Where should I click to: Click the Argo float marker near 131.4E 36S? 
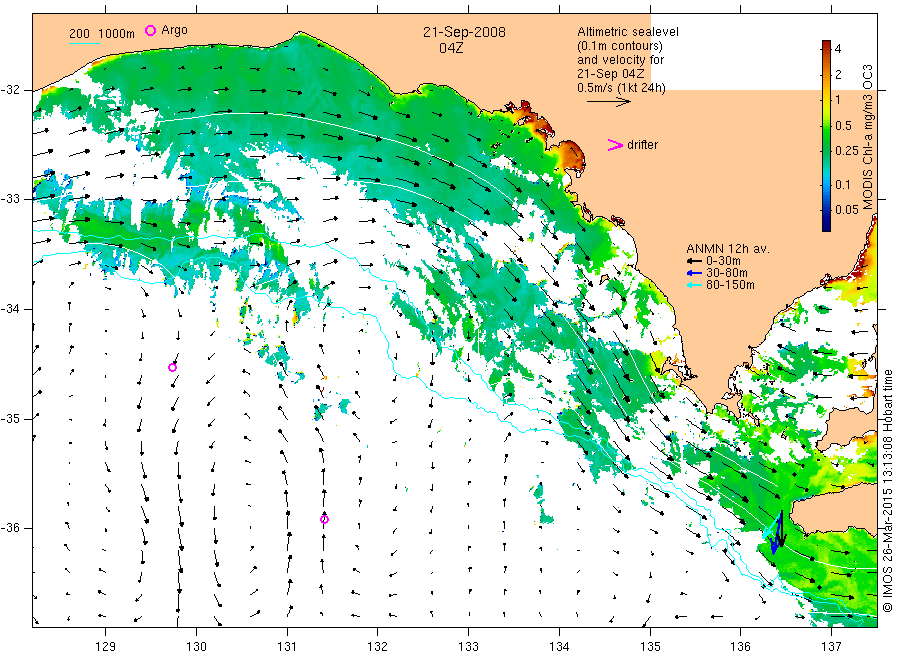point(324,519)
